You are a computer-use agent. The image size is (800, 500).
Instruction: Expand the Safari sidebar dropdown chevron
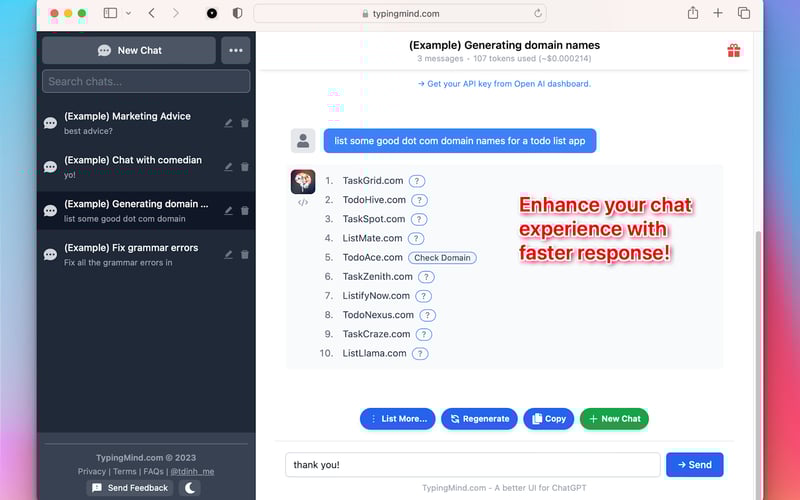pyautogui.click(x=129, y=13)
